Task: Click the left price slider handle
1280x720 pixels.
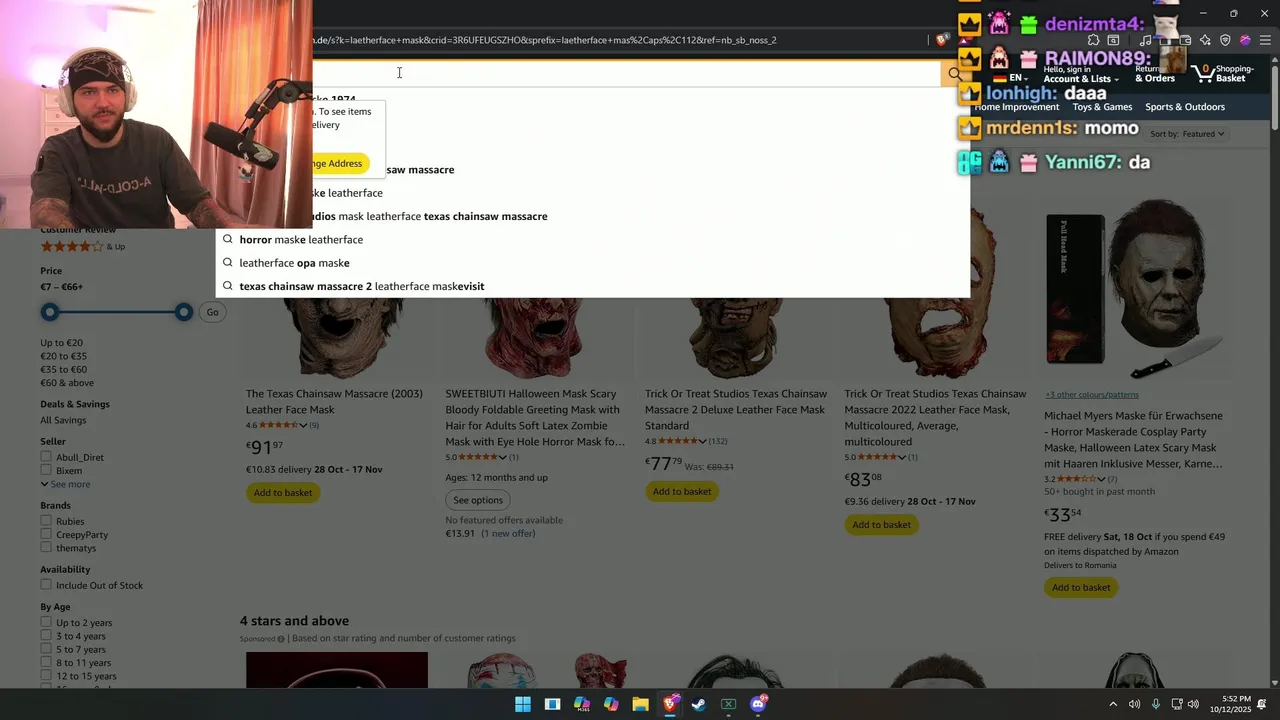Action: [x=50, y=312]
